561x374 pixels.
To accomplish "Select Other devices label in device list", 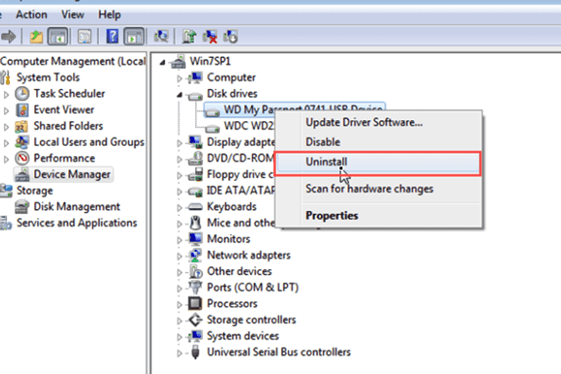I will (239, 271).
